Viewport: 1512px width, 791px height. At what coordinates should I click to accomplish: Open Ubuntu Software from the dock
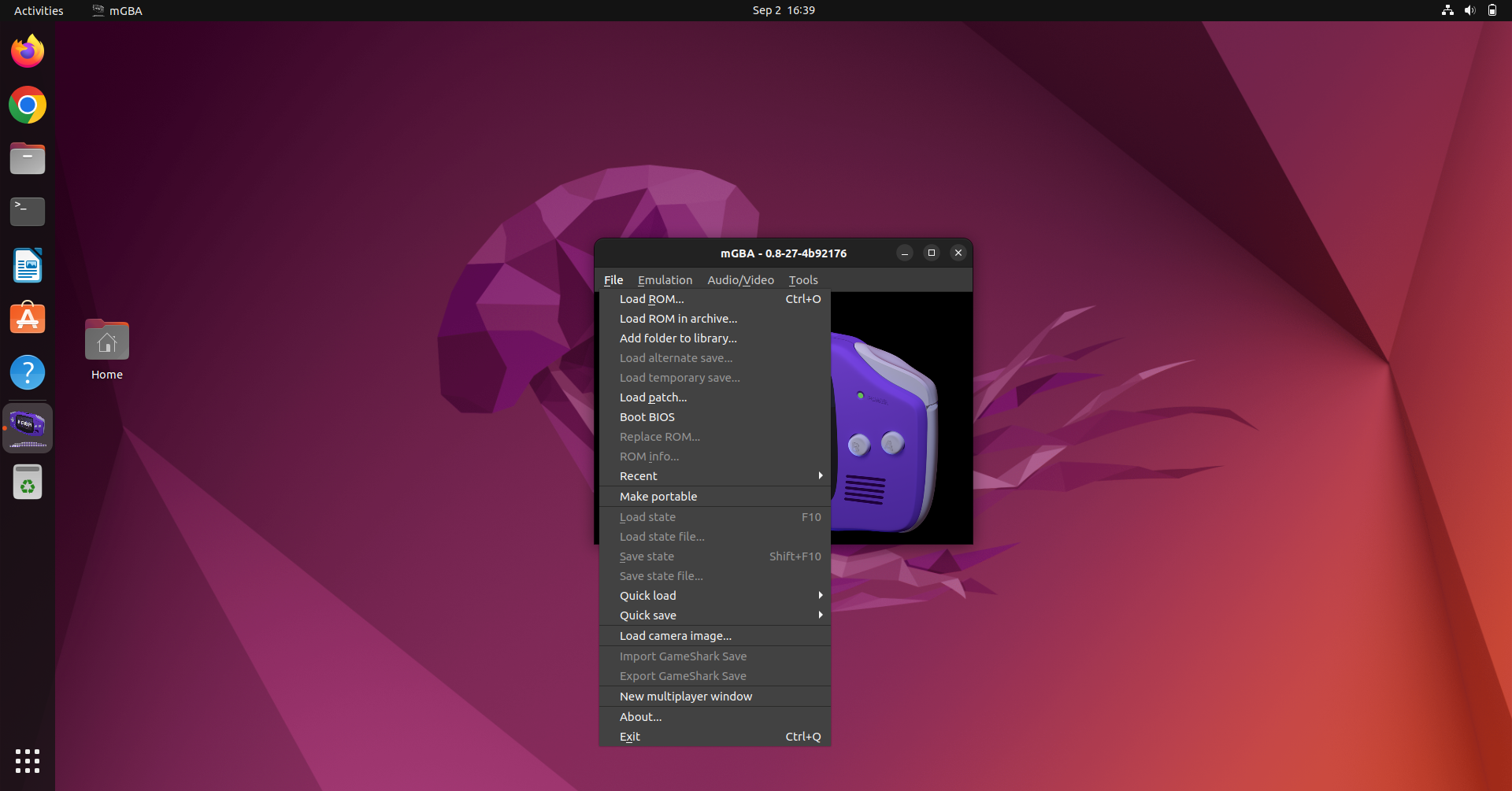(x=27, y=317)
